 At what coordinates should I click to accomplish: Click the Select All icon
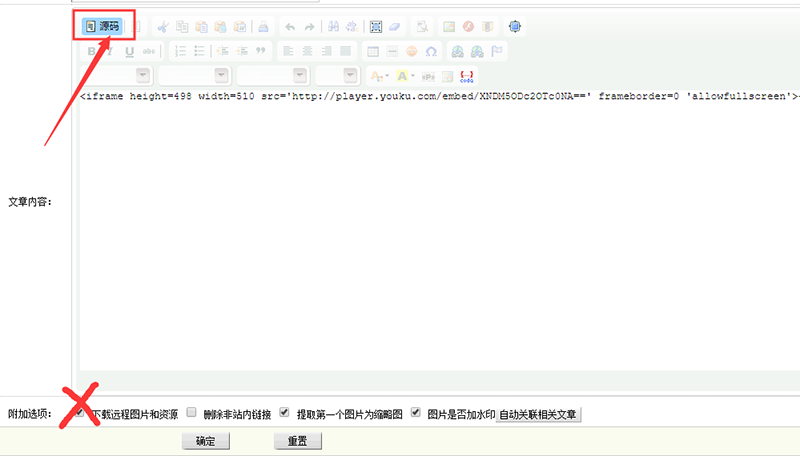[376, 26]
